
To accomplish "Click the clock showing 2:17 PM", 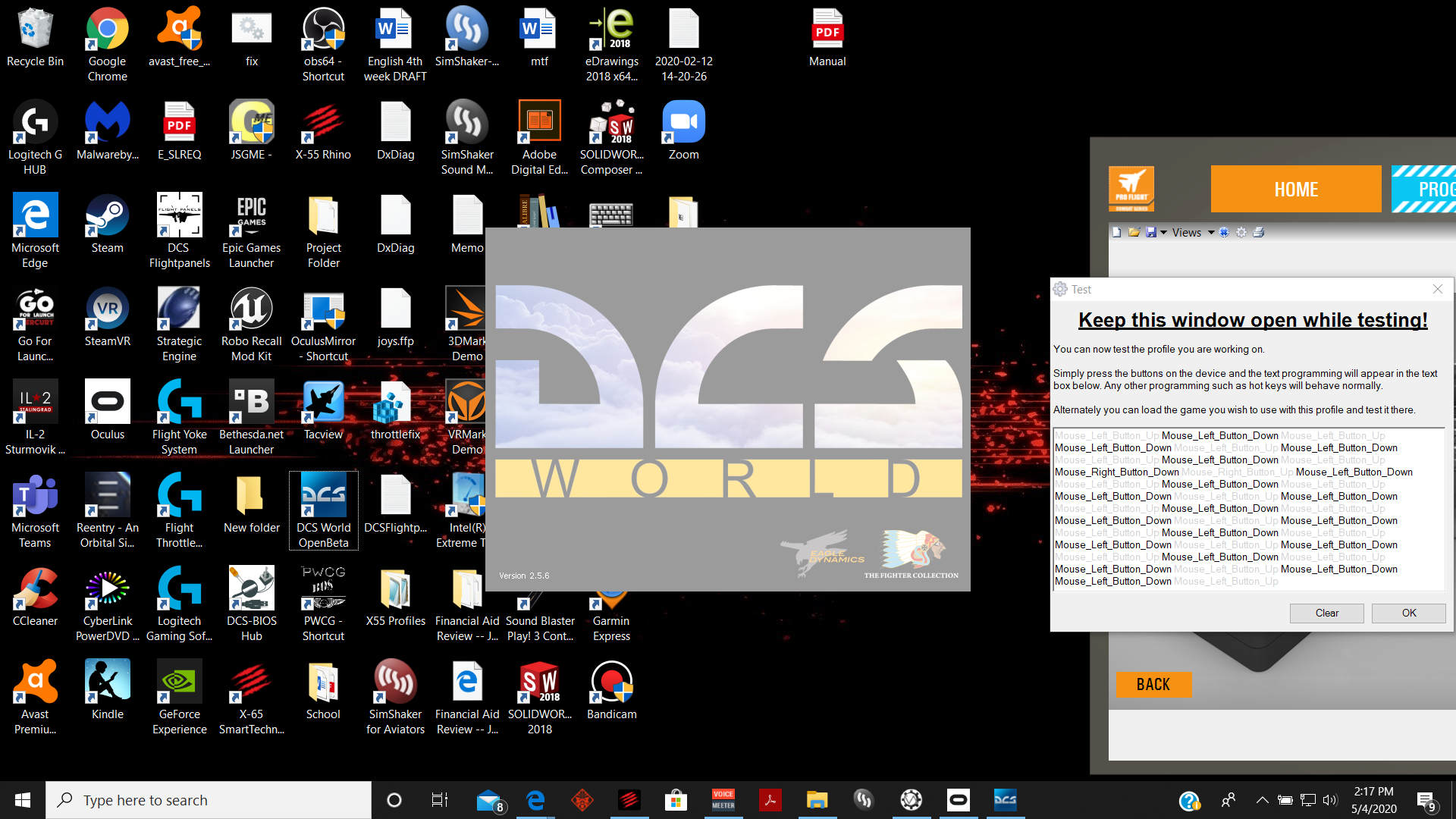I will [x=1373, y=792].
